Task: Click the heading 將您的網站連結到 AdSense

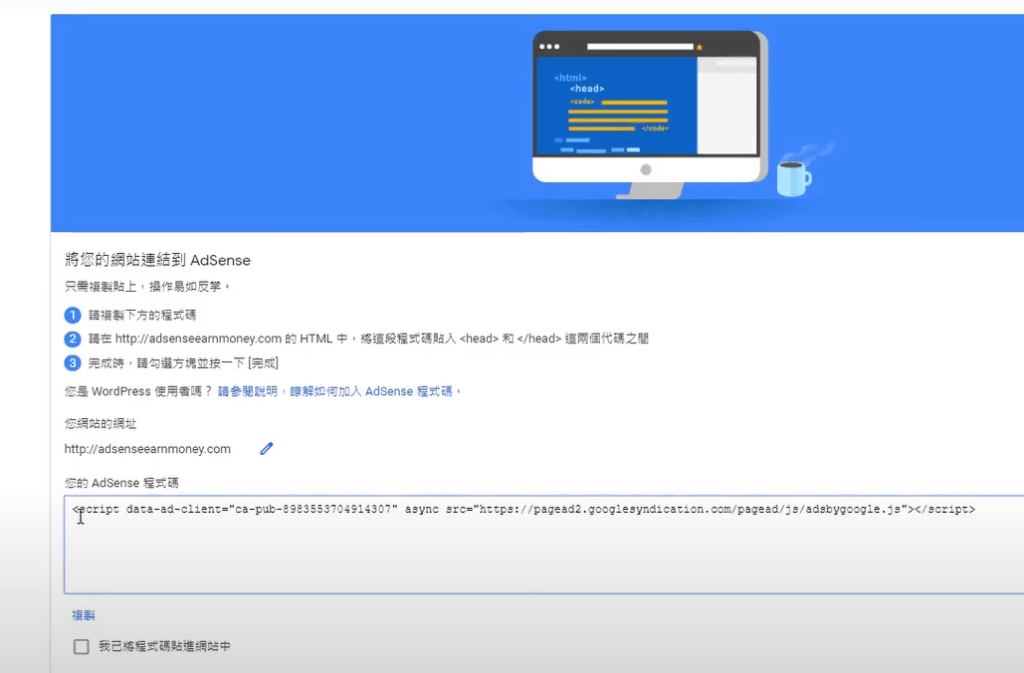Action: click(157, 260)
